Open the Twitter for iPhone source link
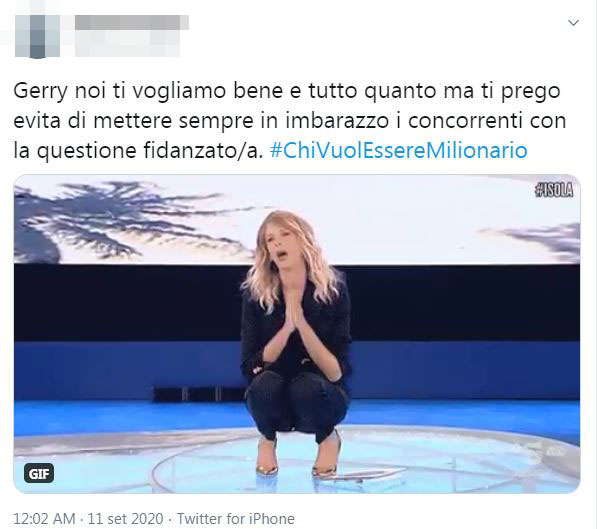 (x=235, y=518)
